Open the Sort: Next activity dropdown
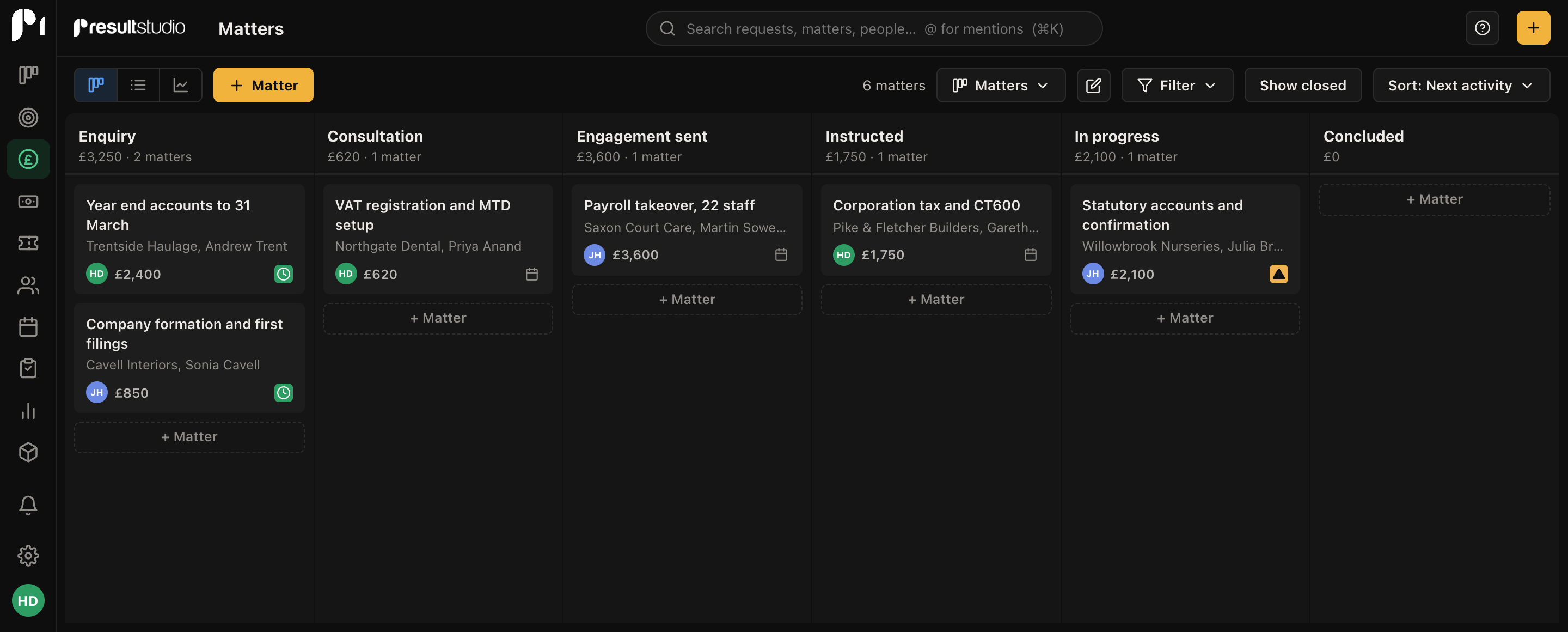Viewport: 1568px width, 632px height. (1461, 85)
